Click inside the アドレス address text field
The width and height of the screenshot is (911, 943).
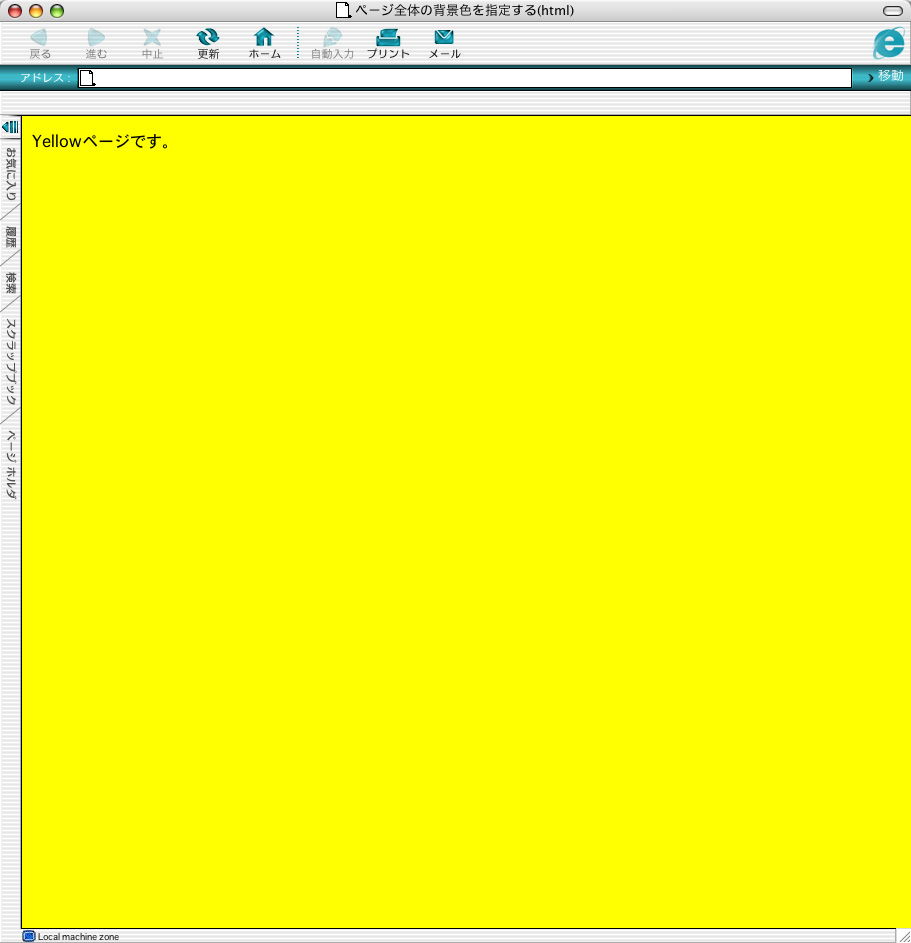470,78
